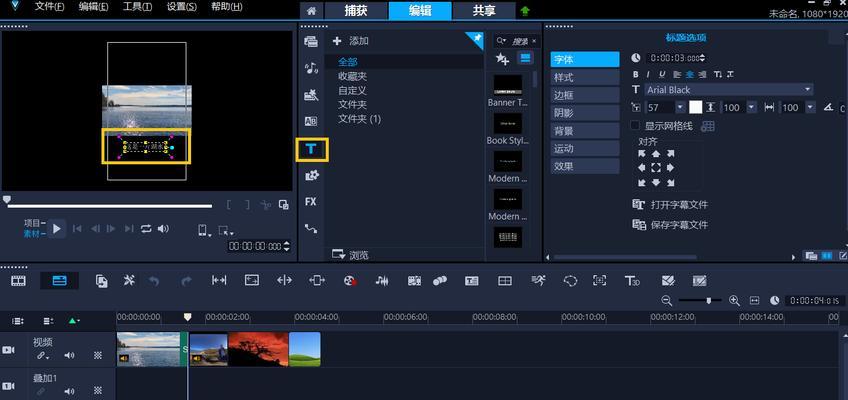Switch to Storyboard view icon
Image resolution: width=848 pixels, height=400 pixels.
(18, 281)
